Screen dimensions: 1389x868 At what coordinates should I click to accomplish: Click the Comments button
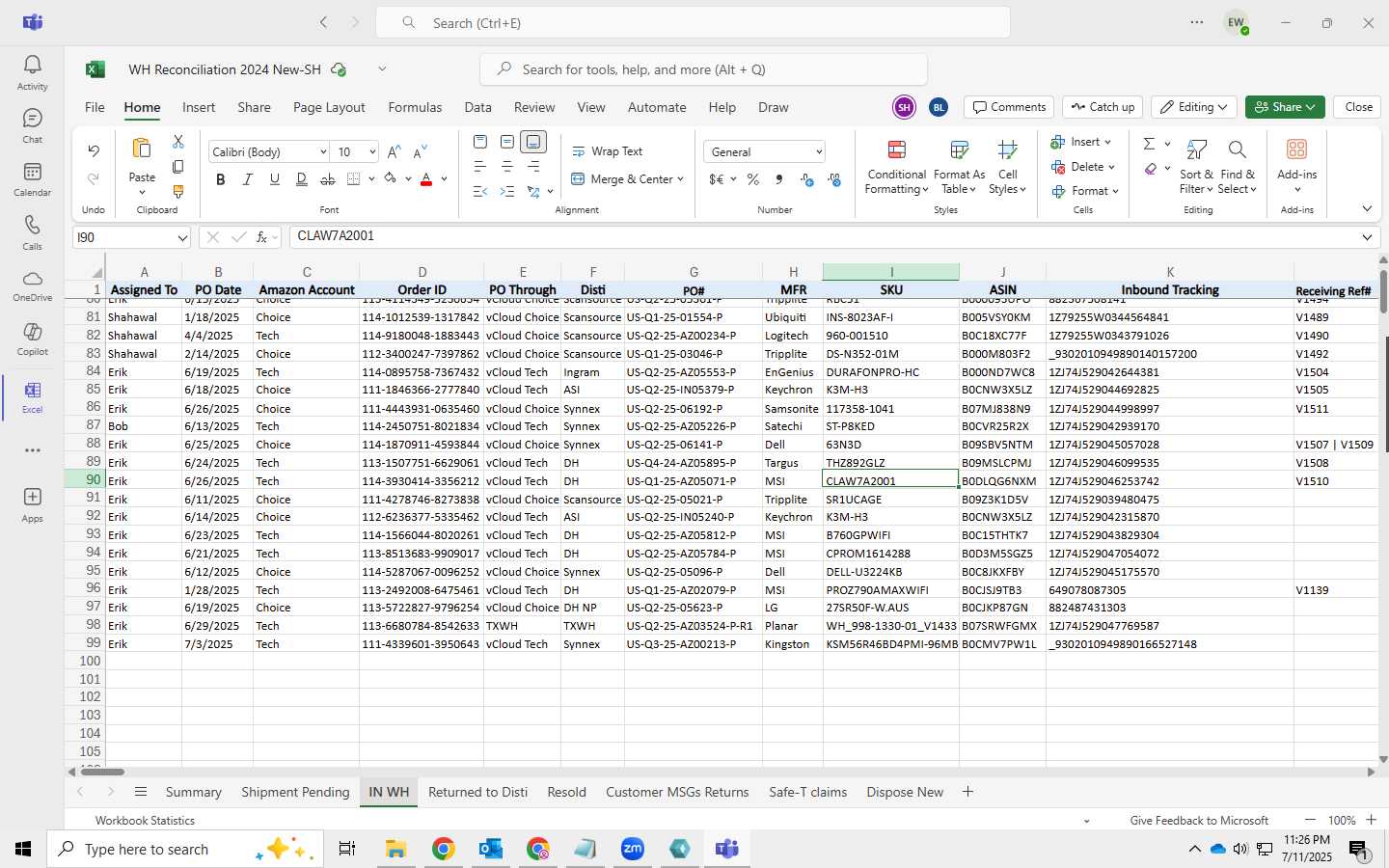1009,107
